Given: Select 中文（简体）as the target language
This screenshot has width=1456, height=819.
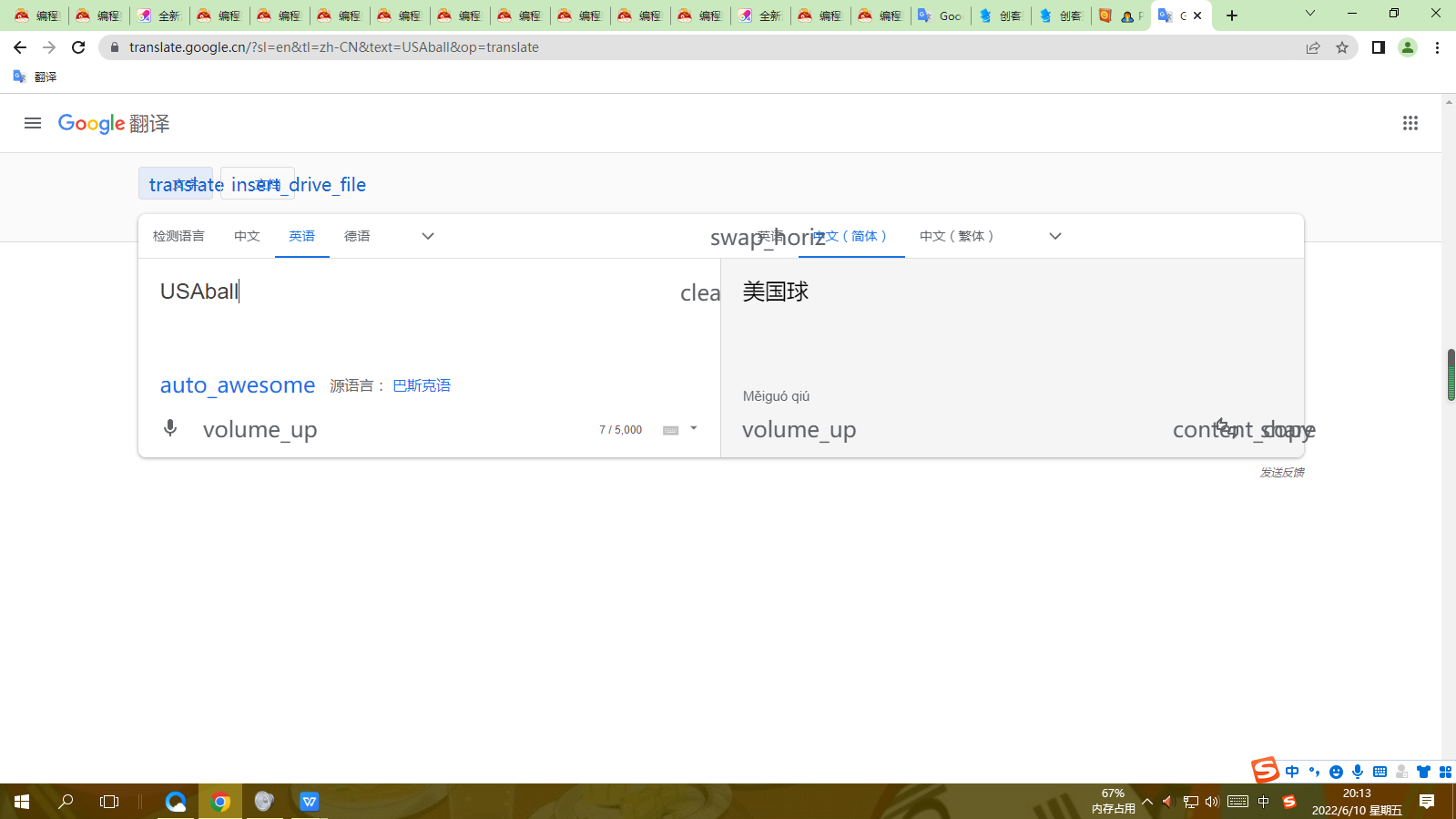Looking at the screenshot, I should point(851,236).
